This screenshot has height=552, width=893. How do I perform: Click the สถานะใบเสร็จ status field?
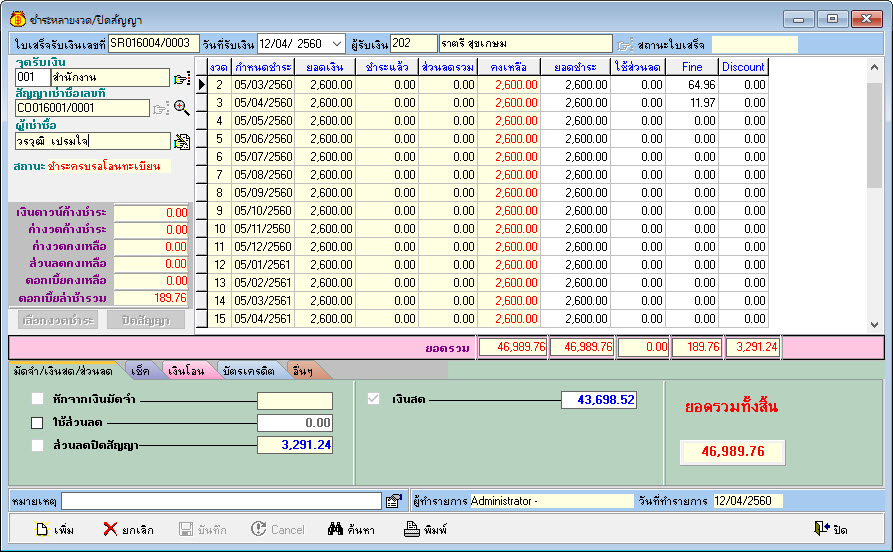755,44
